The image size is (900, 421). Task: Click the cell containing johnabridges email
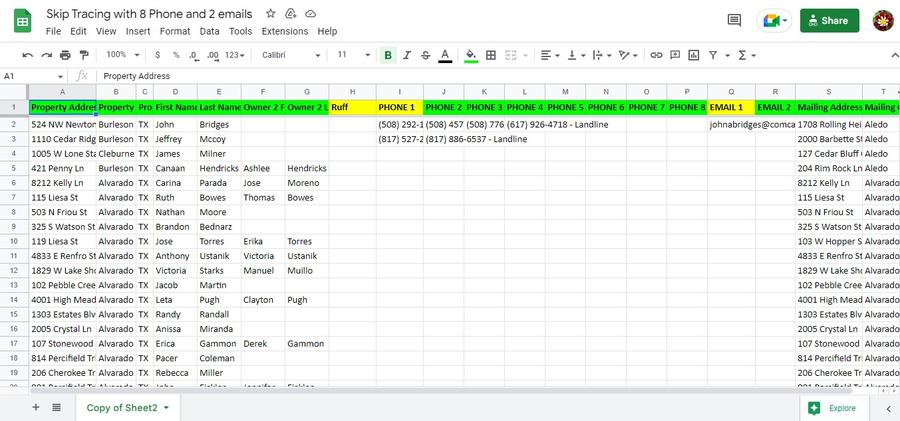click(x=731, y=125)
